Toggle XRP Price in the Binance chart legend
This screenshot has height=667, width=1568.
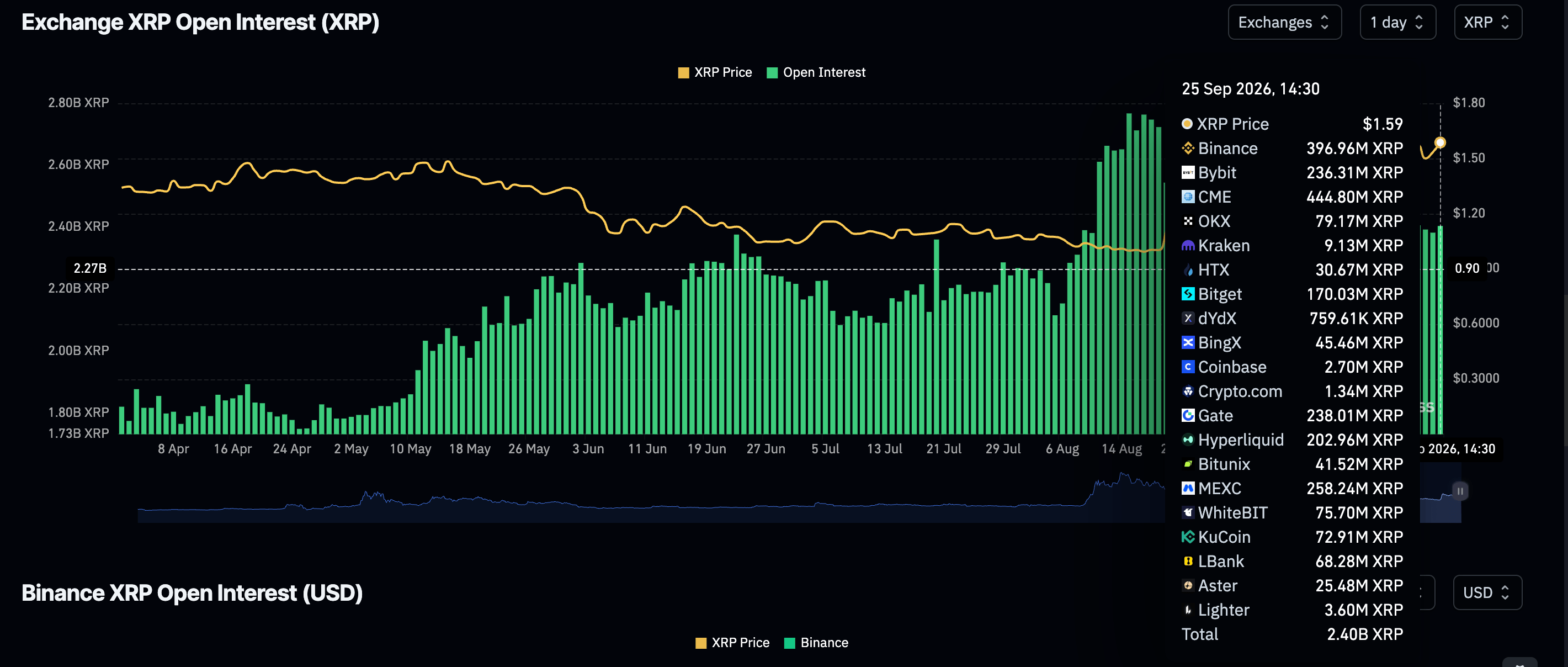pos(732,643)
